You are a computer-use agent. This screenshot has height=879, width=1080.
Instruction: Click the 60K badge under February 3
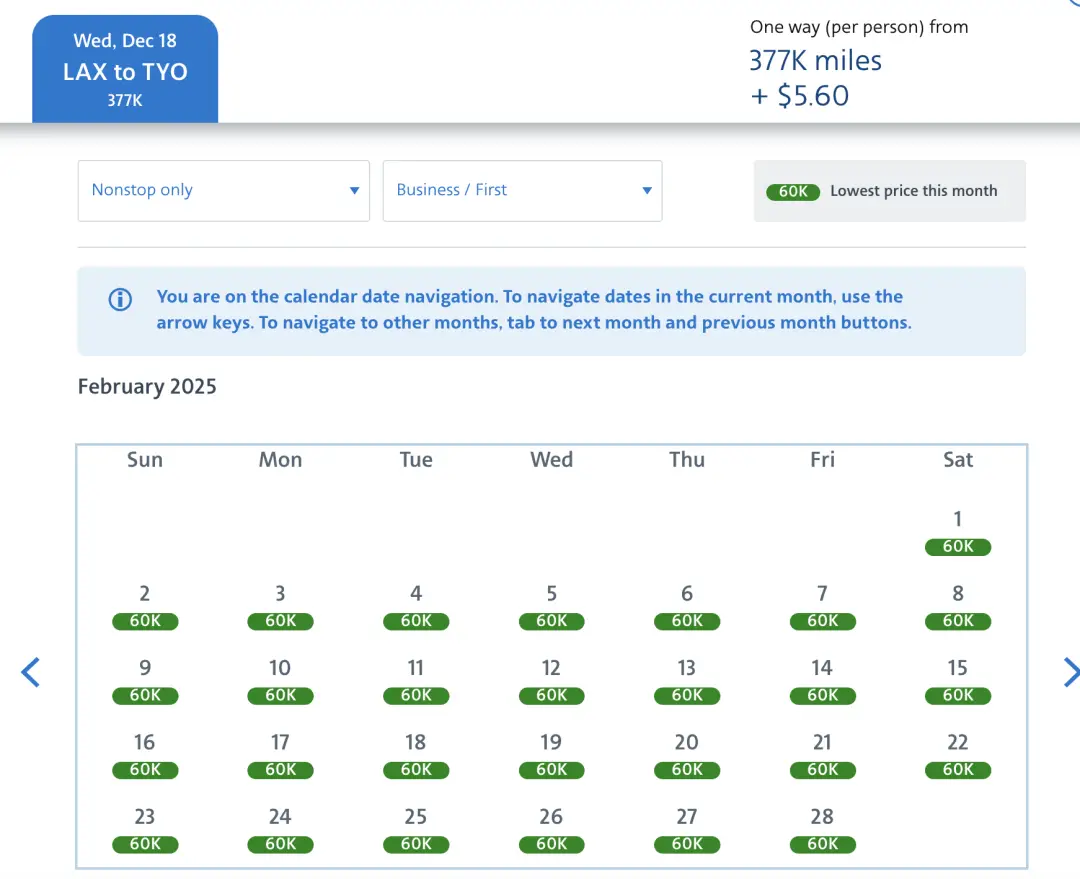pos(280,621)
